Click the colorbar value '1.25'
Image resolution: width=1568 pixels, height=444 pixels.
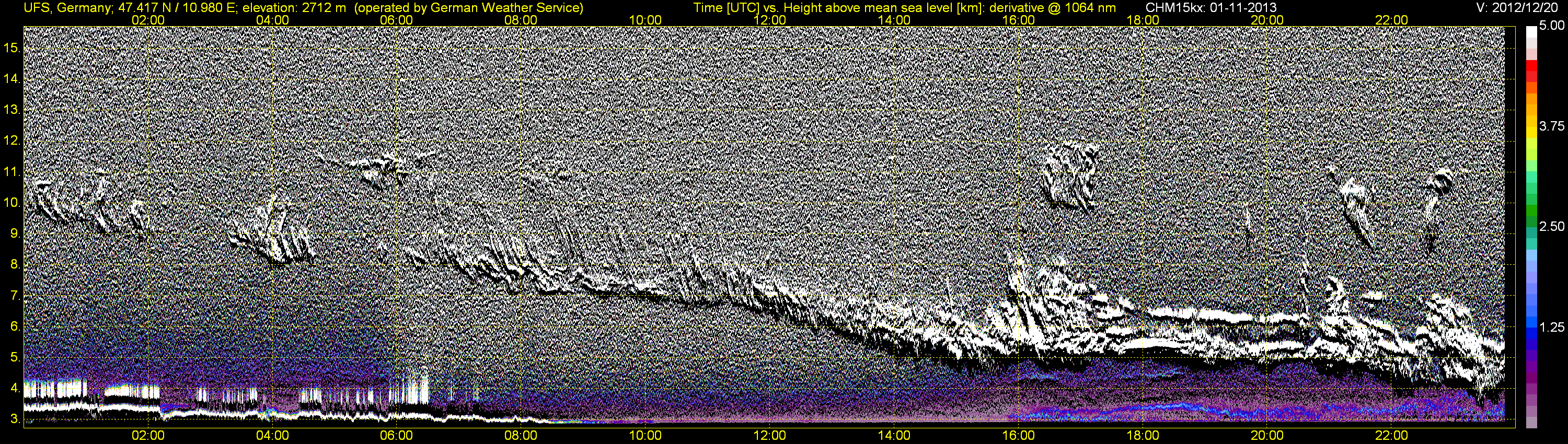click(1552, 327)
